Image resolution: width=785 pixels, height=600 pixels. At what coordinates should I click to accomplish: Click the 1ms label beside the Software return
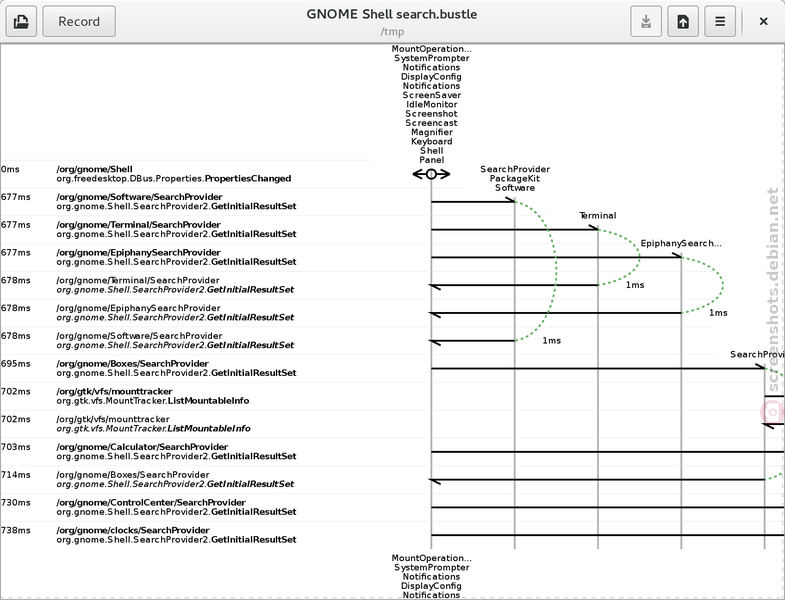551,341
